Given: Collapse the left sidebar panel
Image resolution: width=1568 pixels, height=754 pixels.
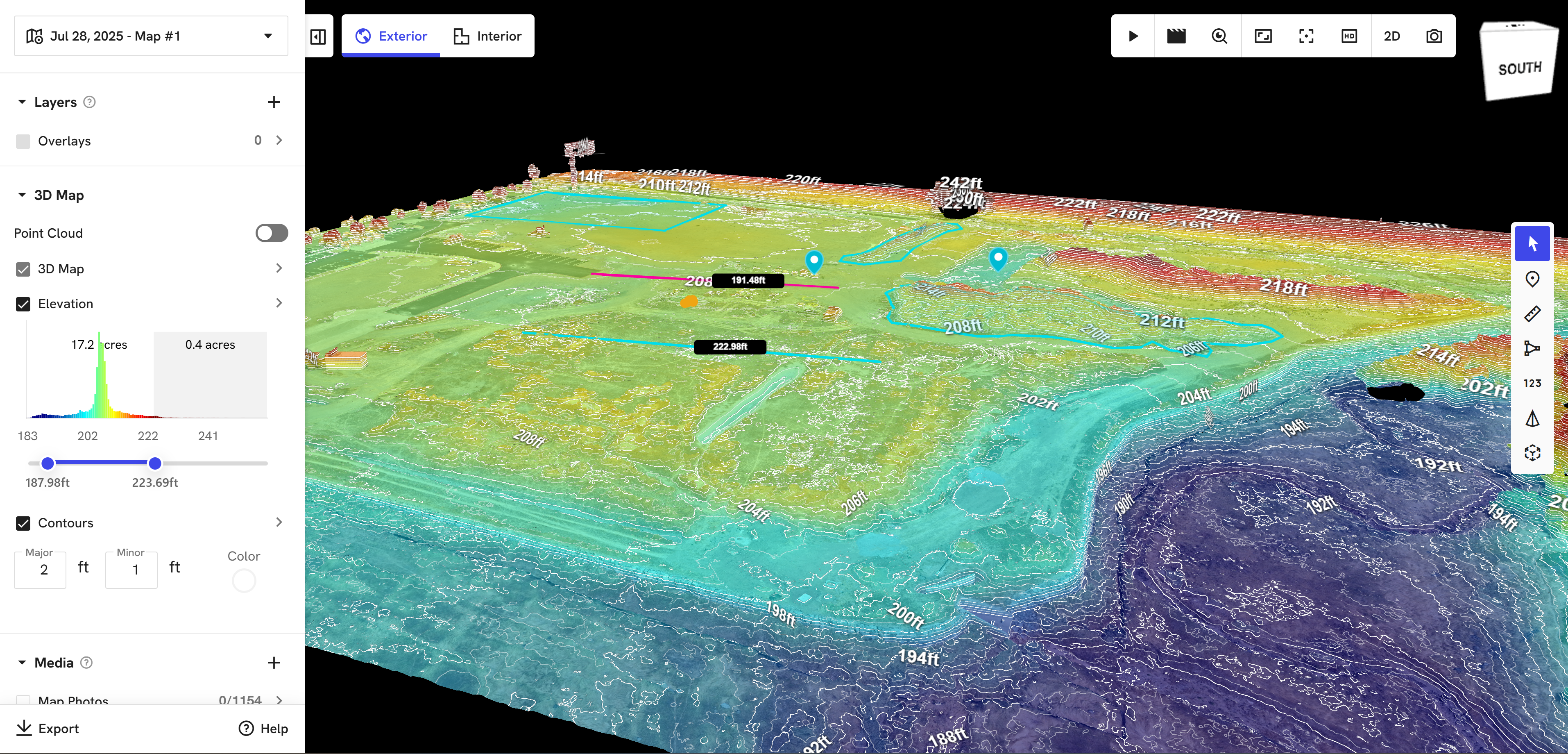Looking at the screenshot, I should 318,36.
